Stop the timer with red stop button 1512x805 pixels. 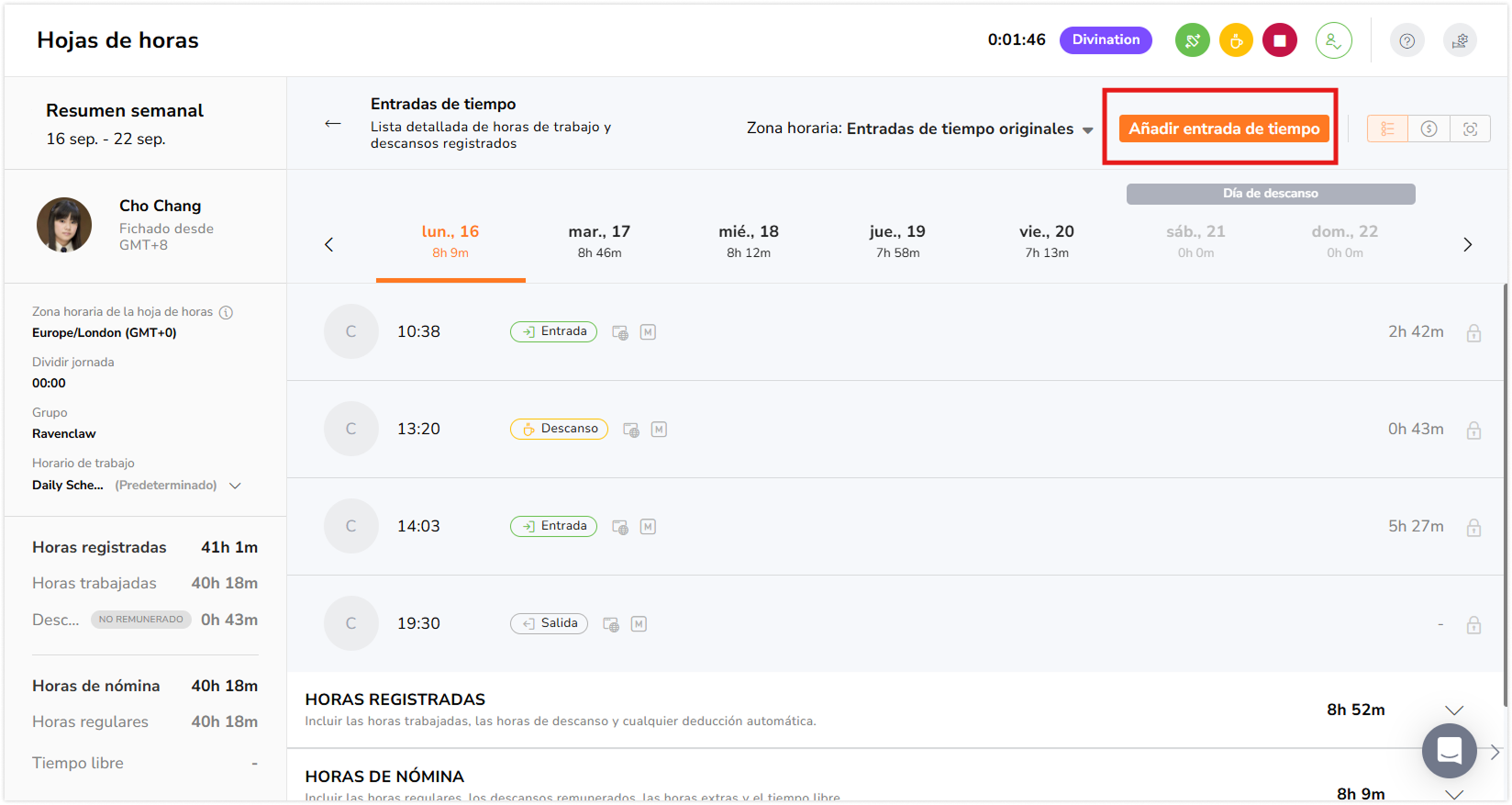(1280, 40)
